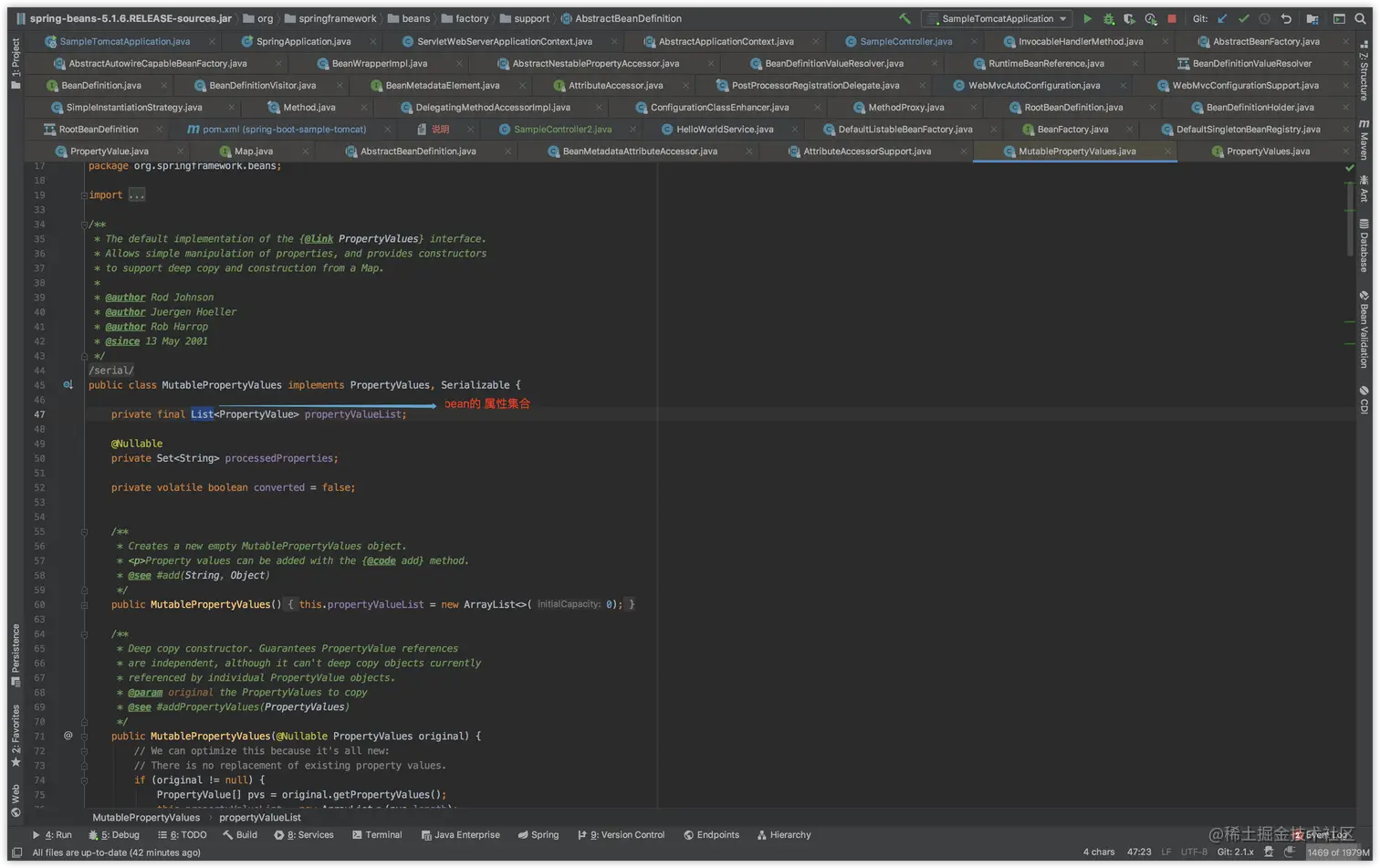Run SampleTomcatApplication with the green play icon

[1087, 18]
